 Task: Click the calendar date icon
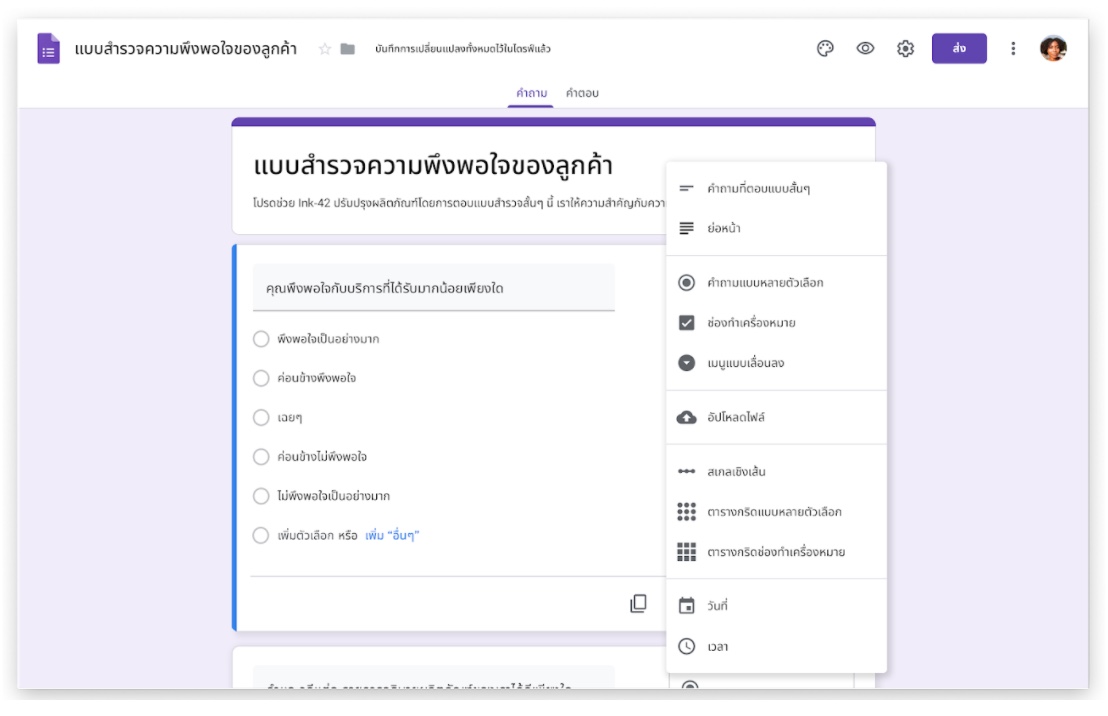pyautogui.click(x=686, y=606)
